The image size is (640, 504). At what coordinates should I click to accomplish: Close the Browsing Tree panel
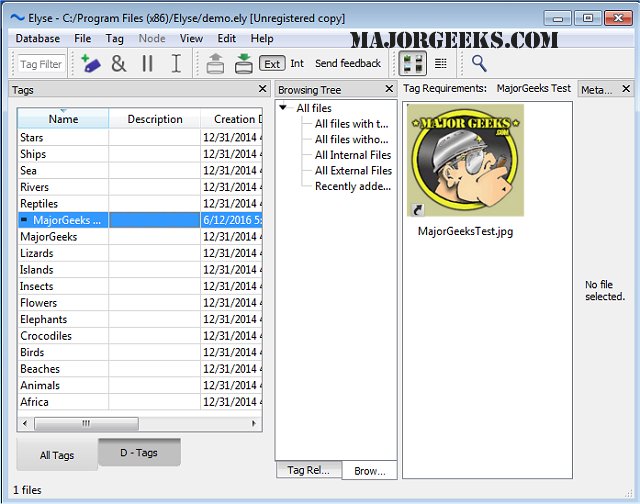coord(389,89)
